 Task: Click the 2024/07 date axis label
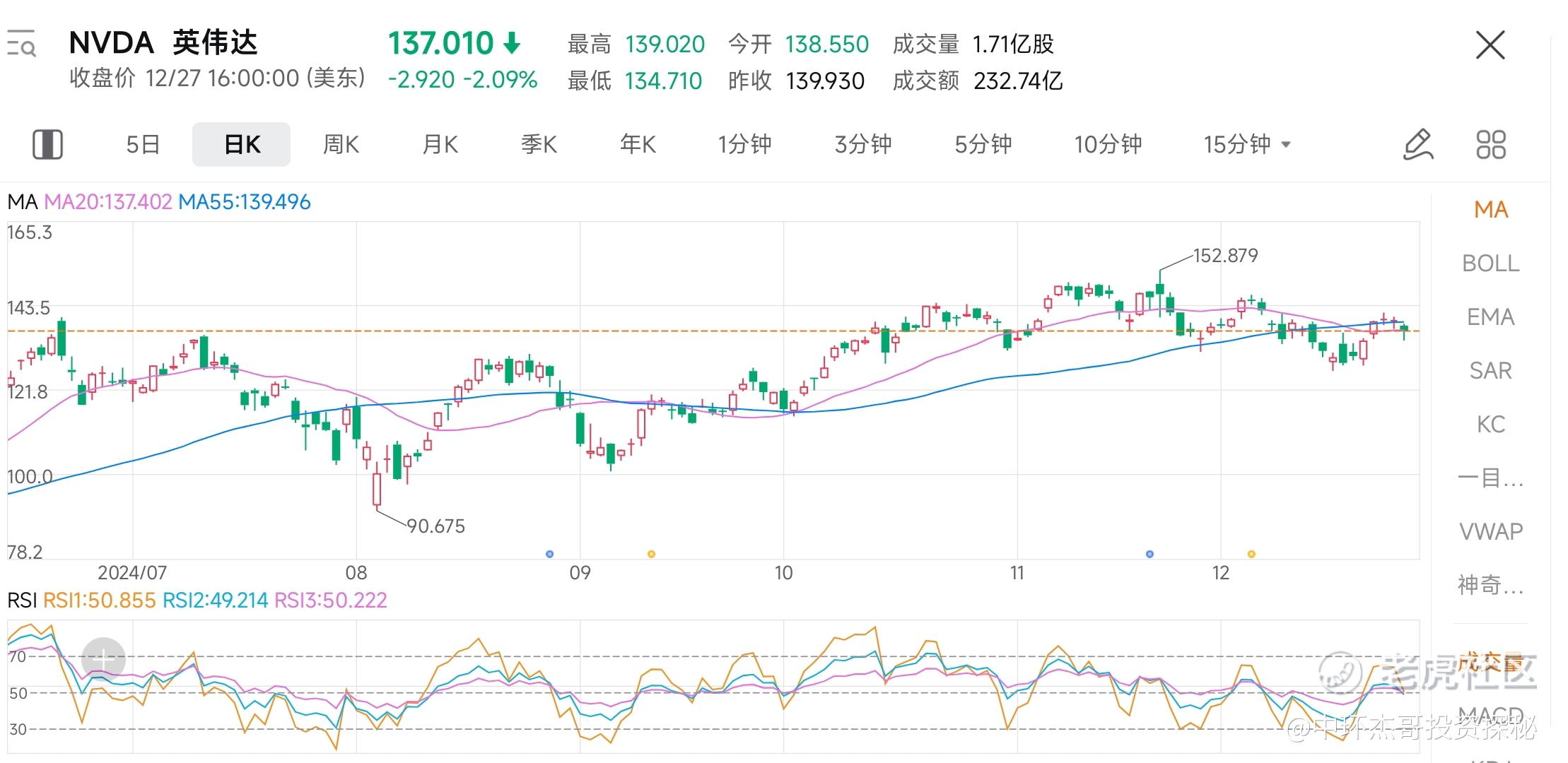tap(132, 573)
